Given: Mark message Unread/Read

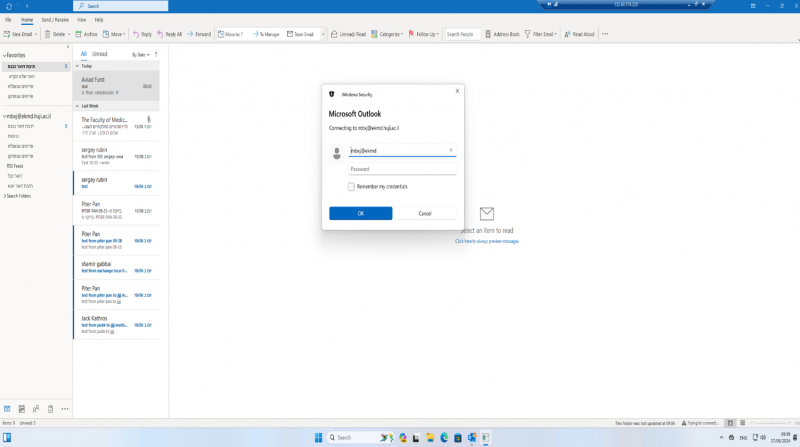Looking at the screenshot, I should [348, 34].
